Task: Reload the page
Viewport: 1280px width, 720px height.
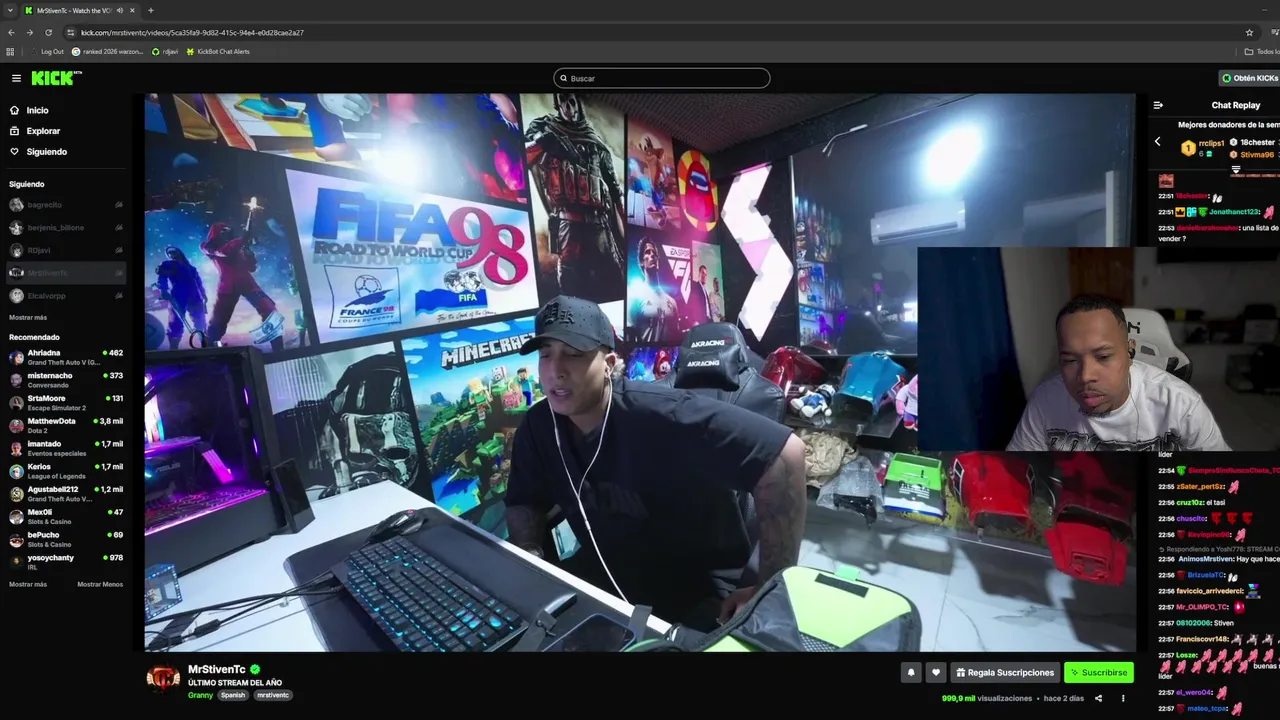Action: tap(48, 32)
